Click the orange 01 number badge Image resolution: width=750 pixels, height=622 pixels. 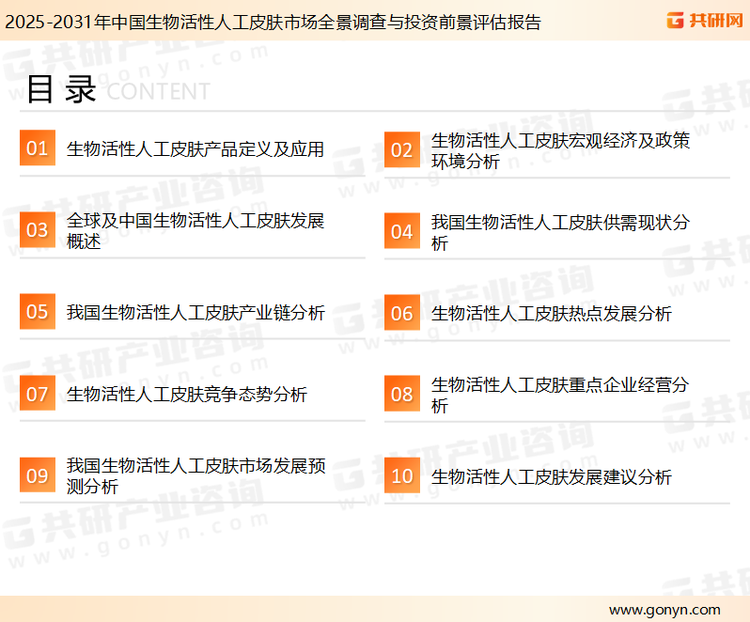pos(37,148)
